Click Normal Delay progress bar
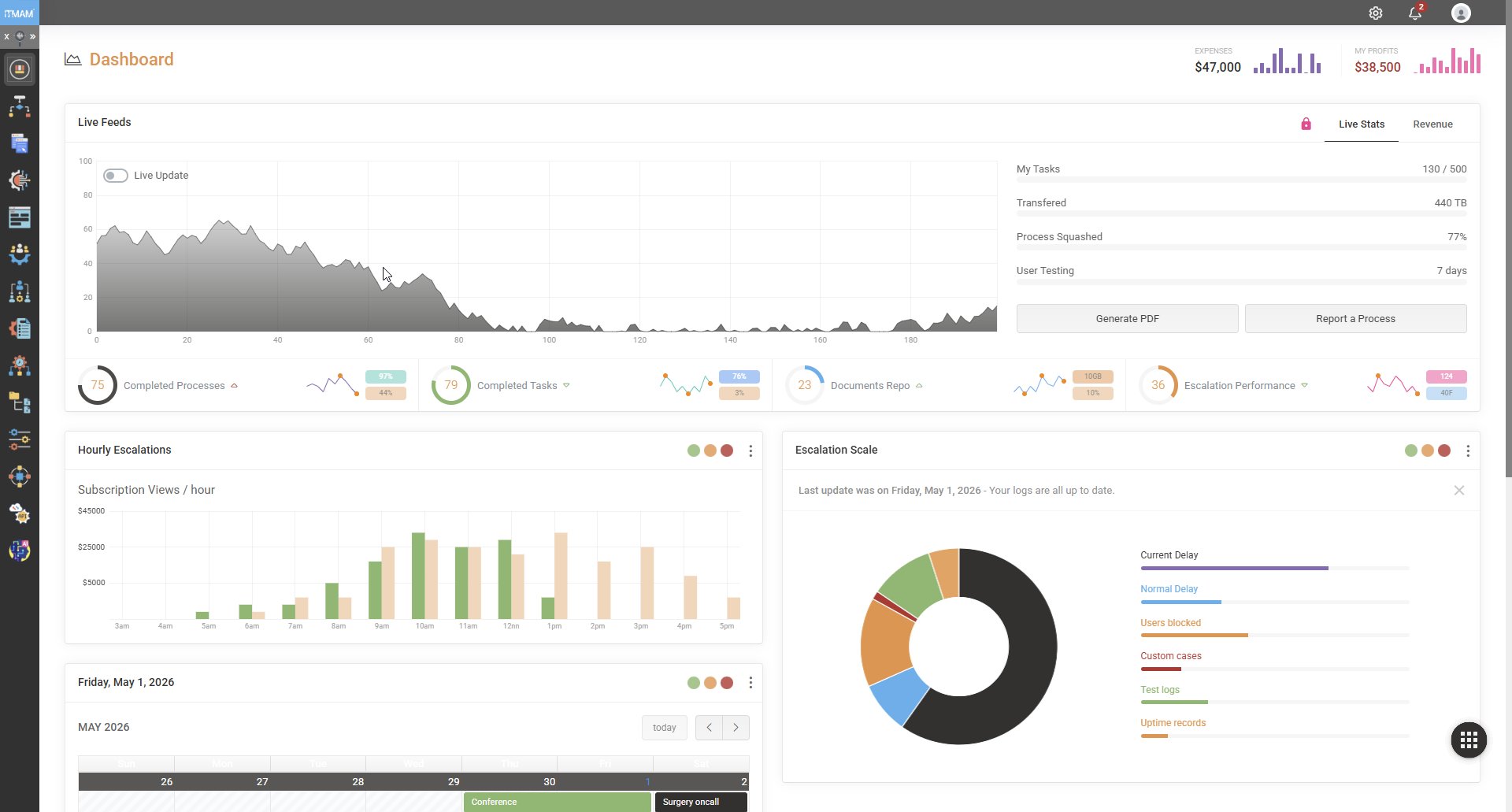The width and height of the screenshot is (1512, 812). coord(1275,602)
